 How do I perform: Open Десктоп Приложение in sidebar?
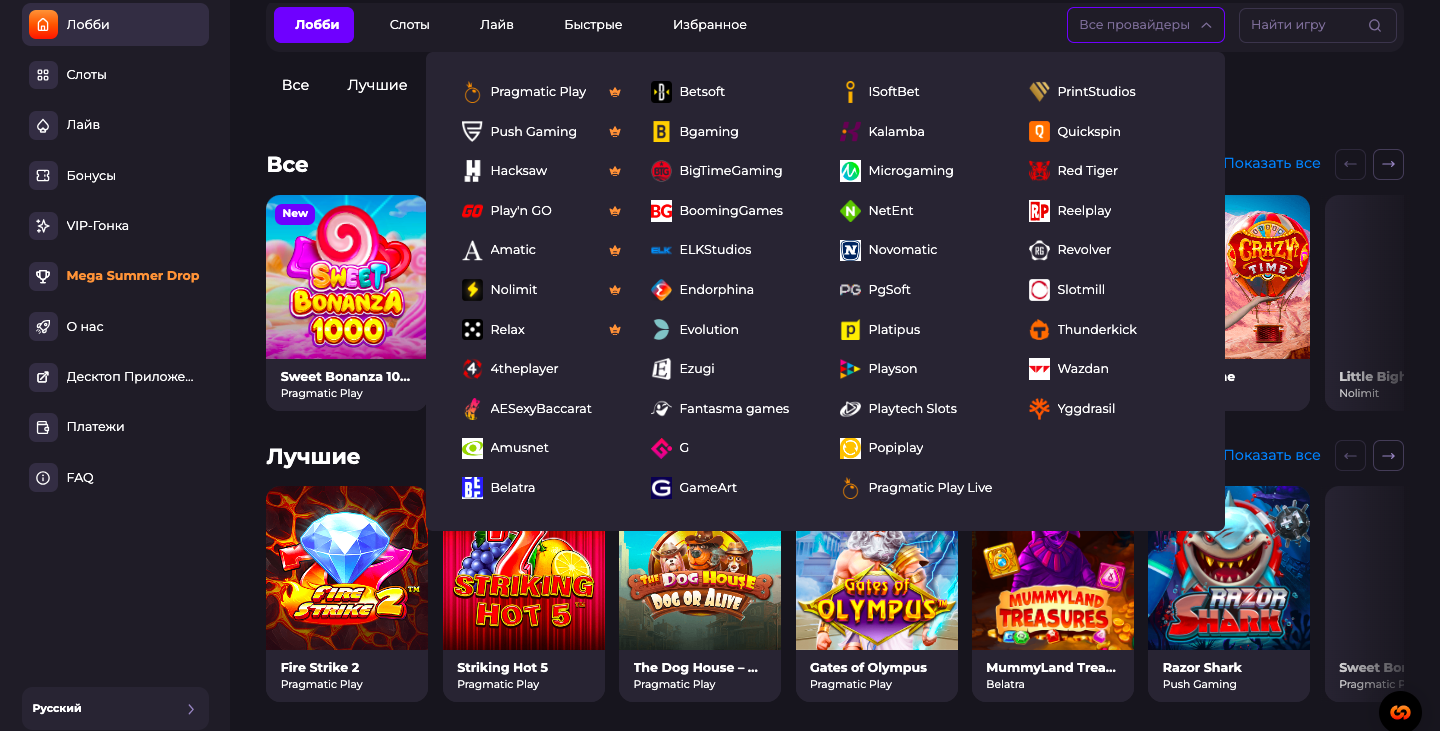coord(115,377)
